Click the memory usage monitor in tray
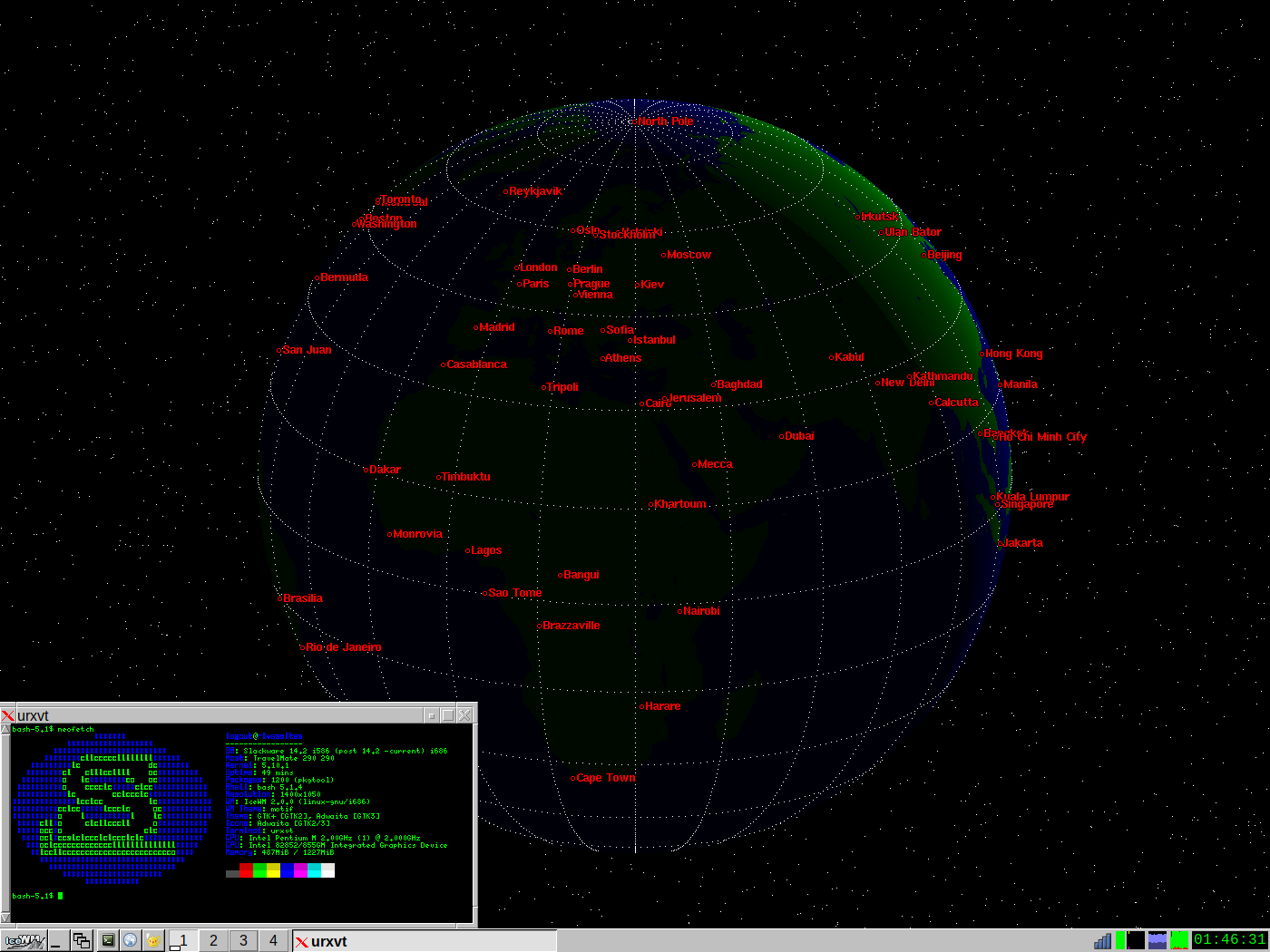Screen dimensions: 1270x952 [x=1158, y=941]
